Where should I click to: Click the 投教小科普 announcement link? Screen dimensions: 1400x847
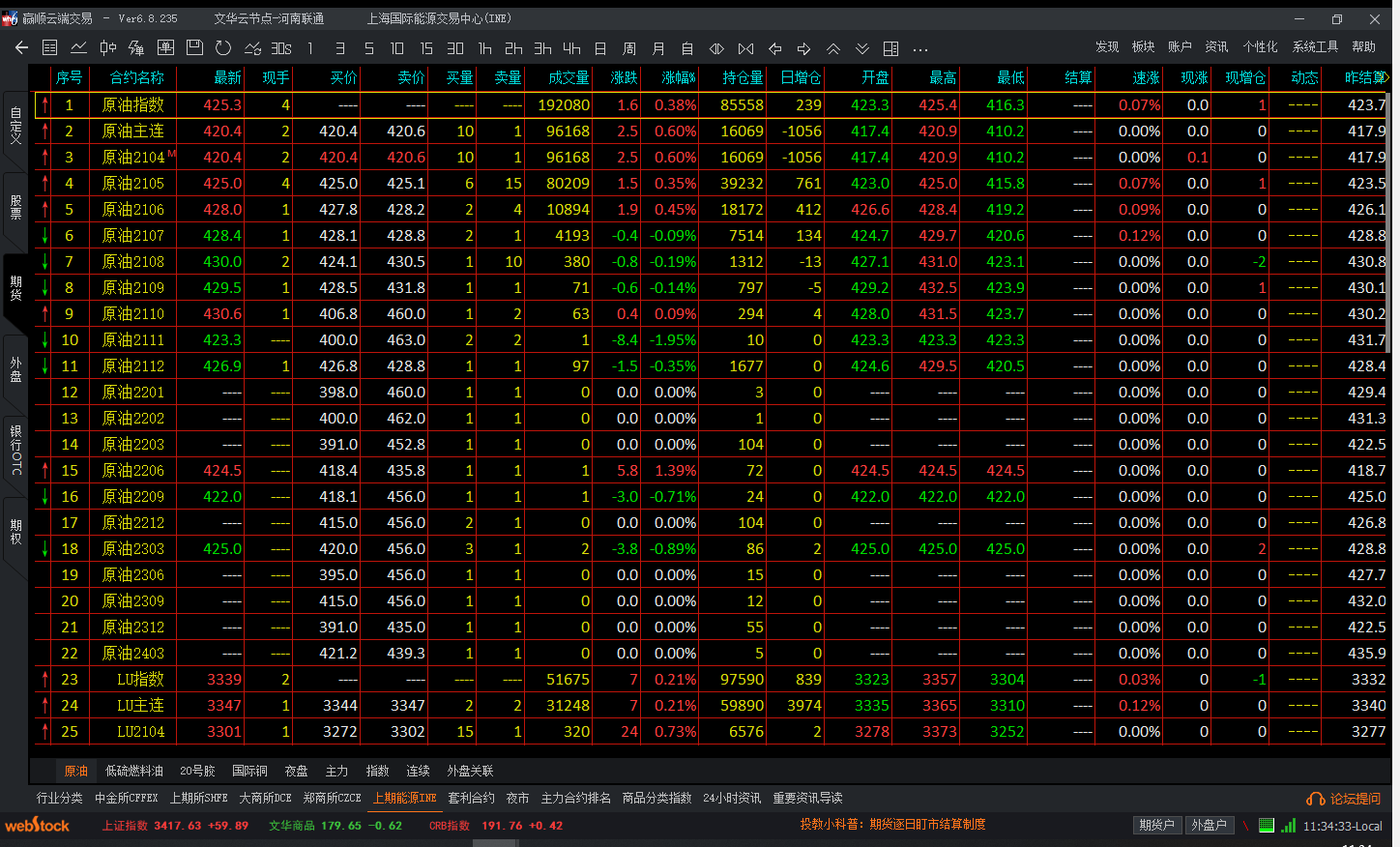[x=892, y=825]
